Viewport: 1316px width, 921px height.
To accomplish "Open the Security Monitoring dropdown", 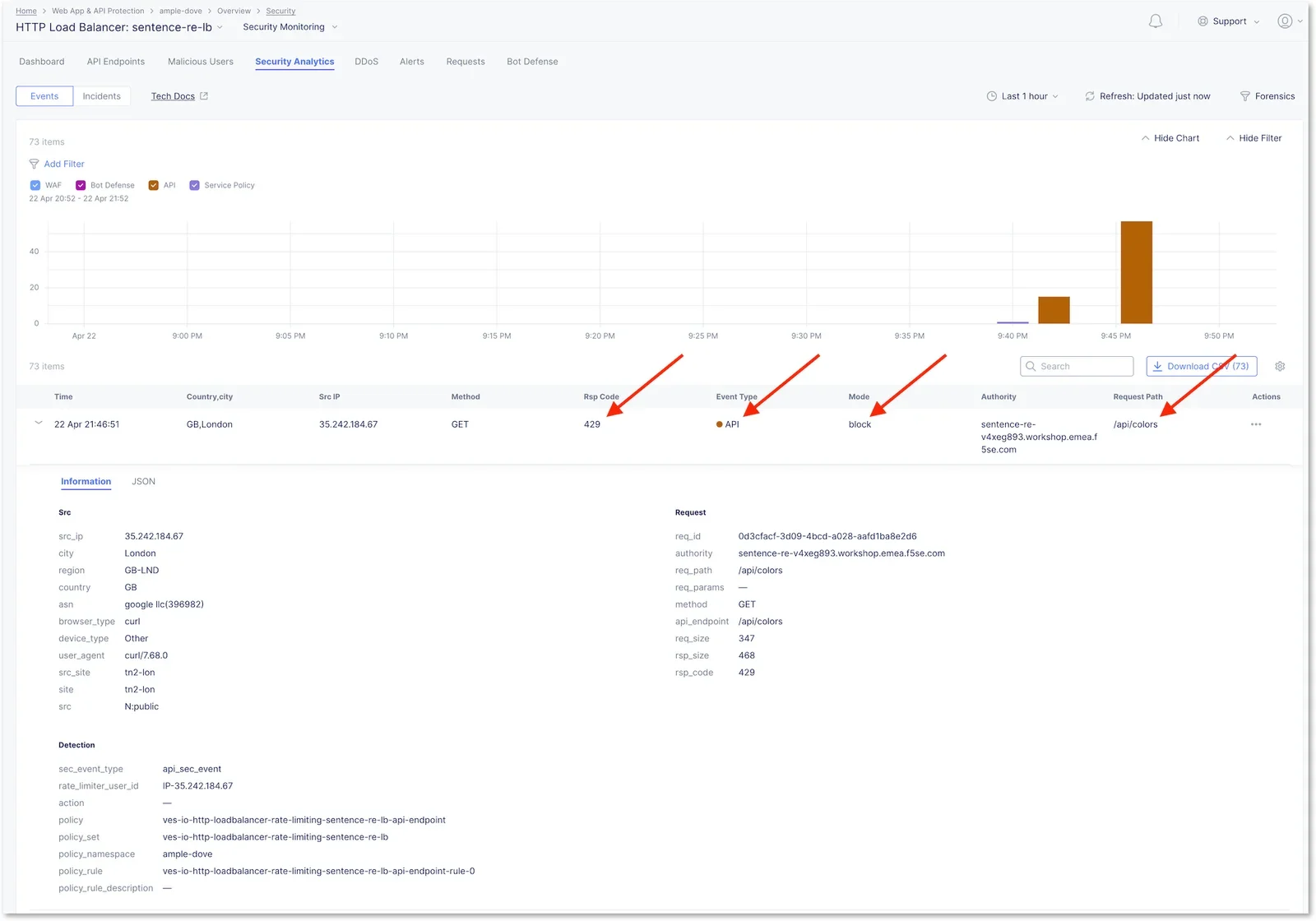I will (x=290, y=27).
